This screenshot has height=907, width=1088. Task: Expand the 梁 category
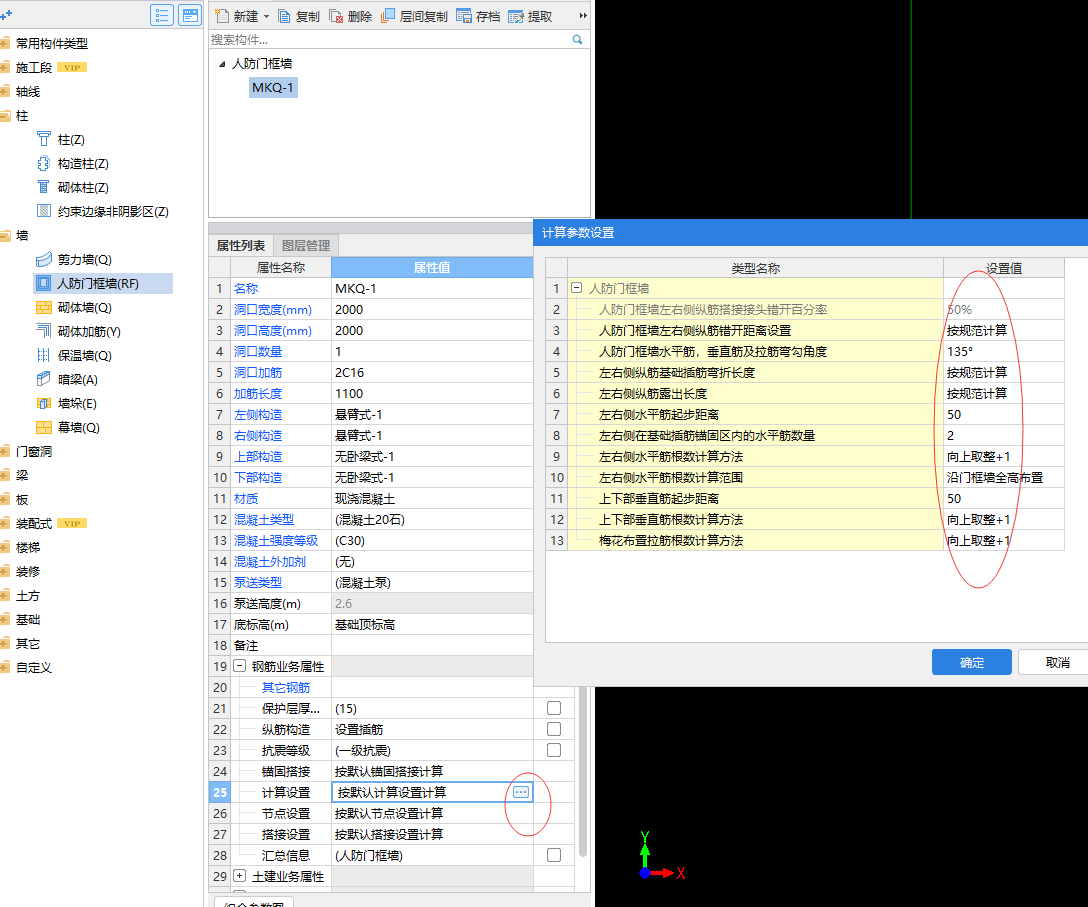coord(4,475)
